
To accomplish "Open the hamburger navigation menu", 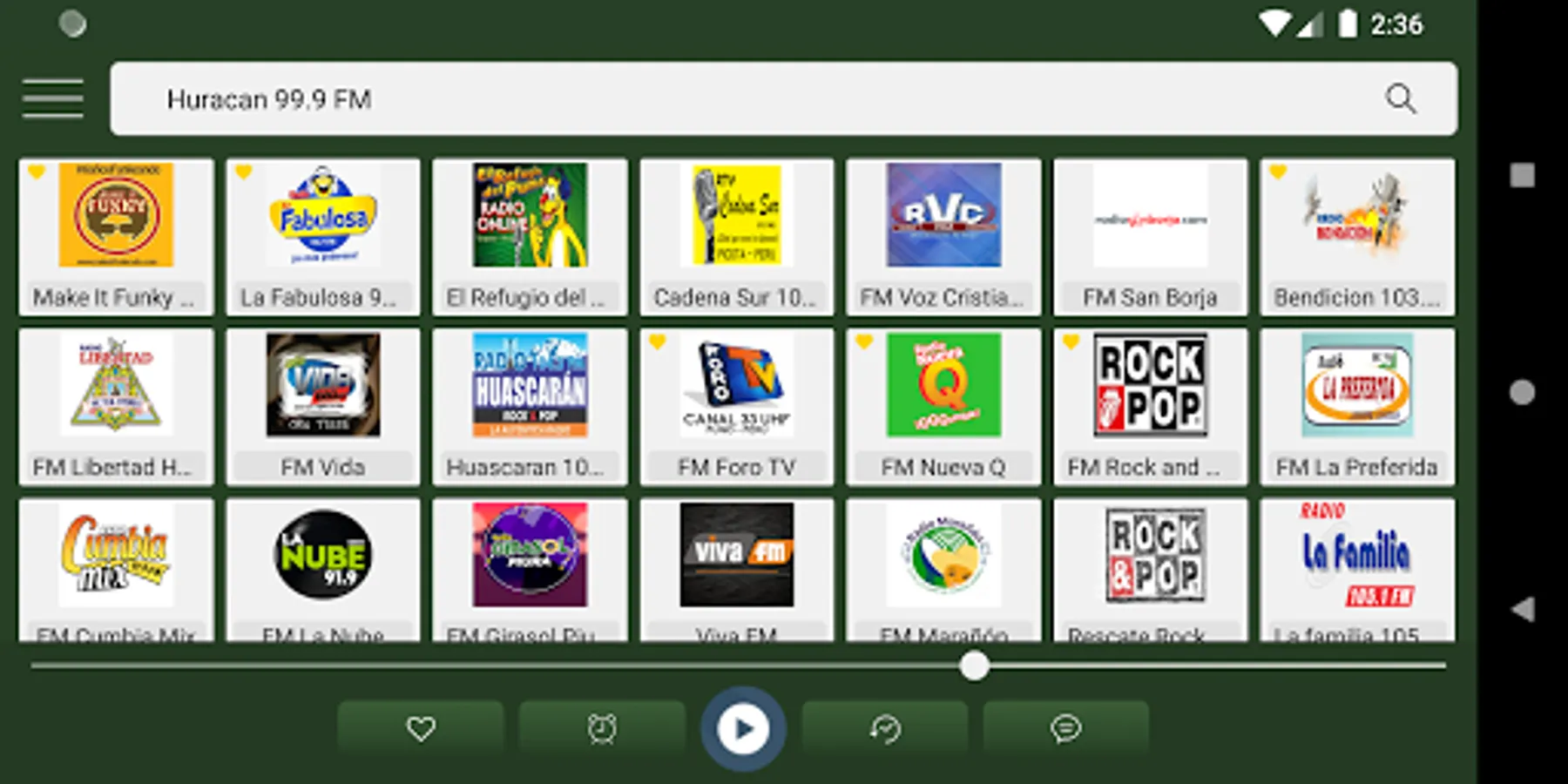I will (53, 98).
